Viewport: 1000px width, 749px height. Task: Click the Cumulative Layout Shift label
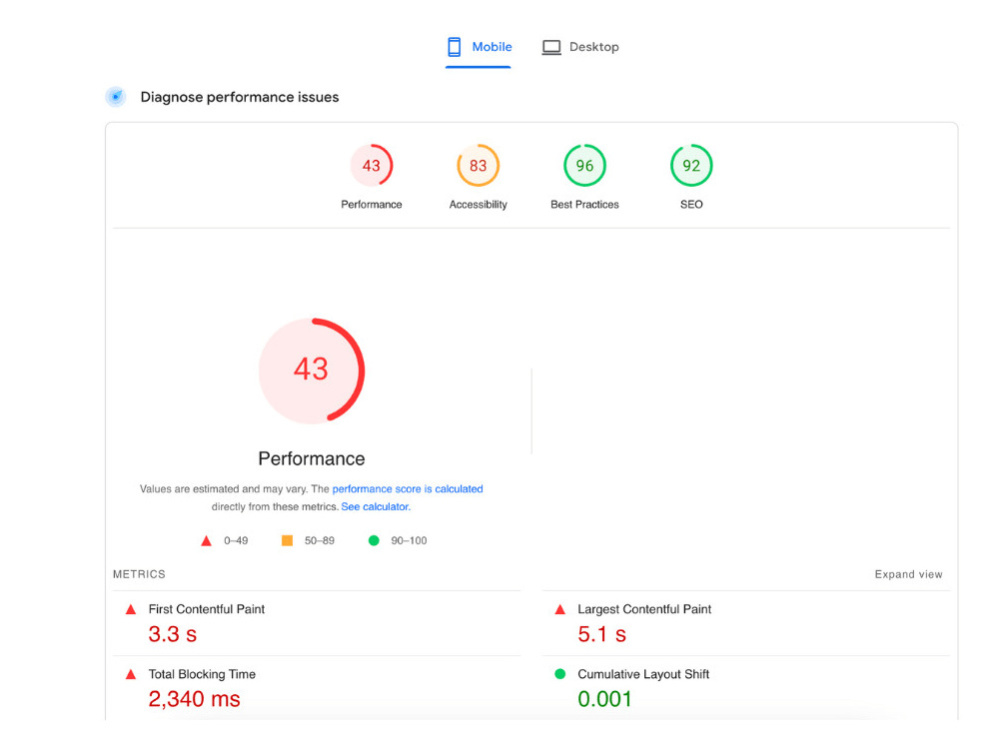[x=643, y=674]
